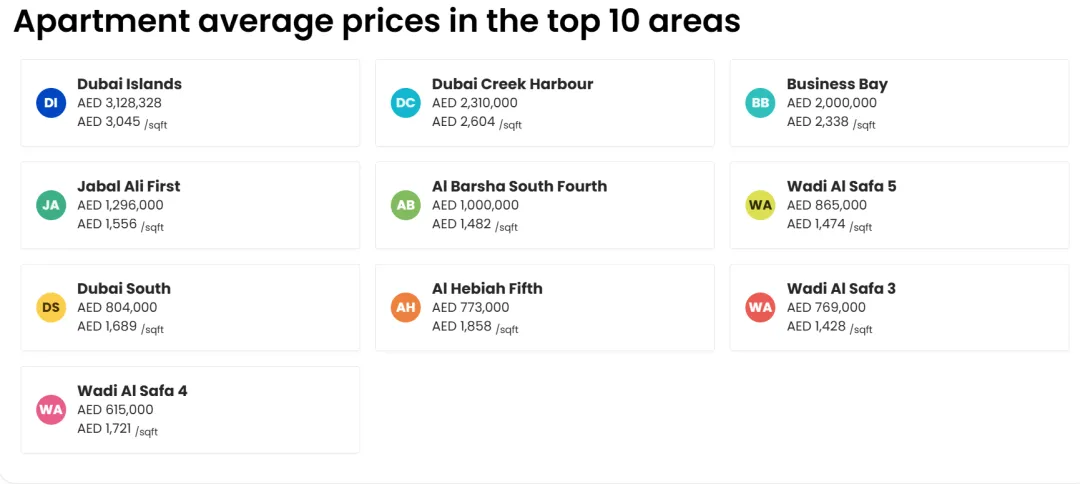Click the teal BB circle icon
This screenshot has height=484, width=1080.
760,103
